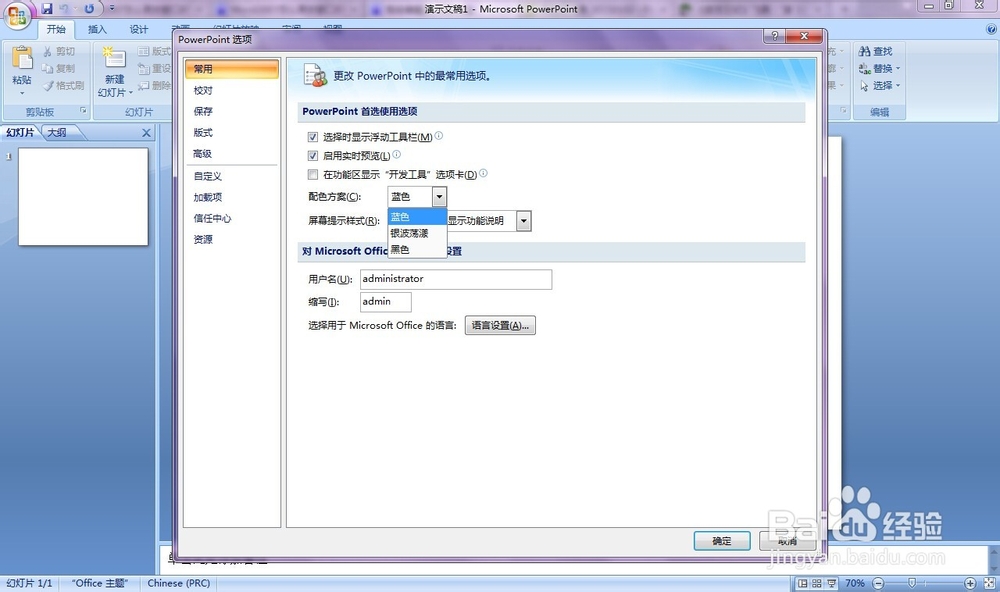This screenshot has height=592, width=1000.
Task: Click the Redo icon in Quick Access Toolbar
Action: (88, 7)
